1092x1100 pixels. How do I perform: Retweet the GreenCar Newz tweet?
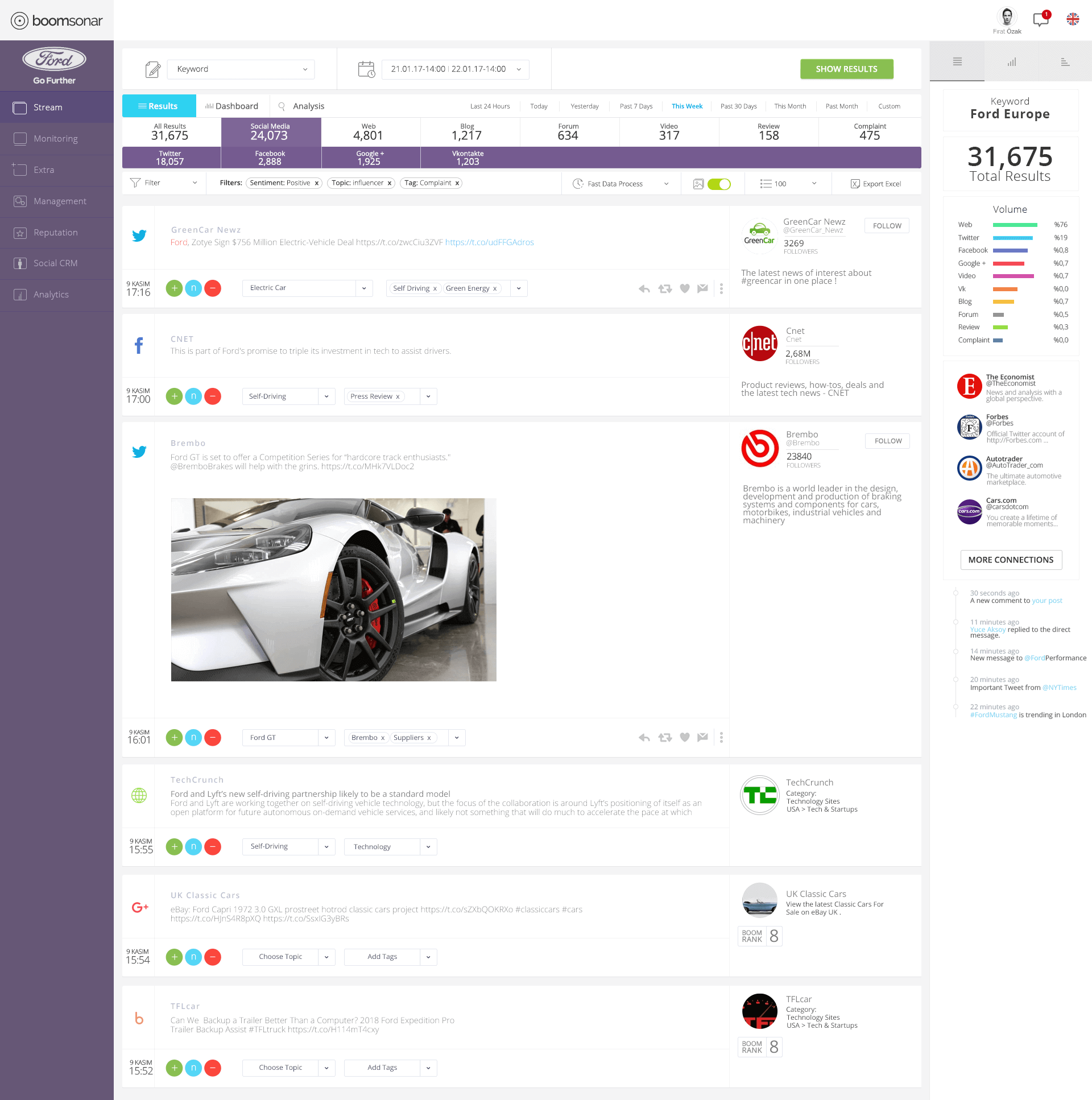point(664,289)
